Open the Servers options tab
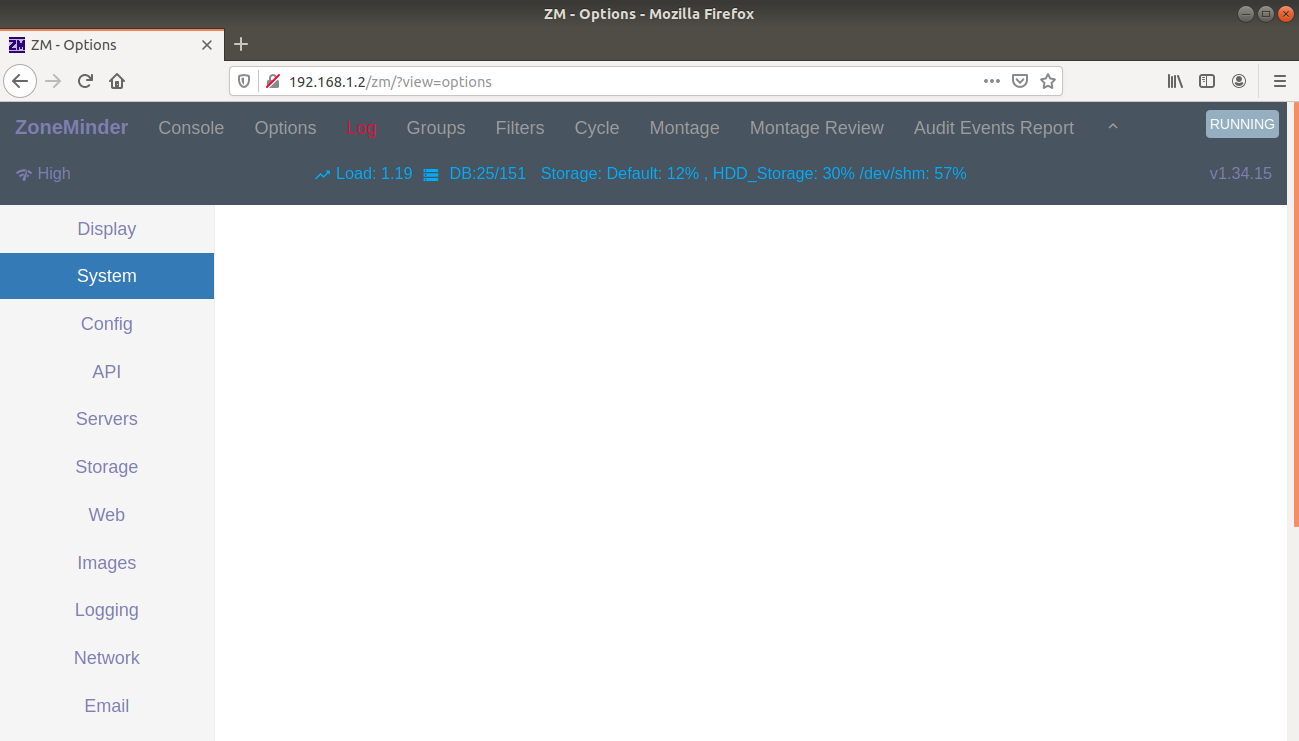 pyautogui.click(x=107, y=419)
